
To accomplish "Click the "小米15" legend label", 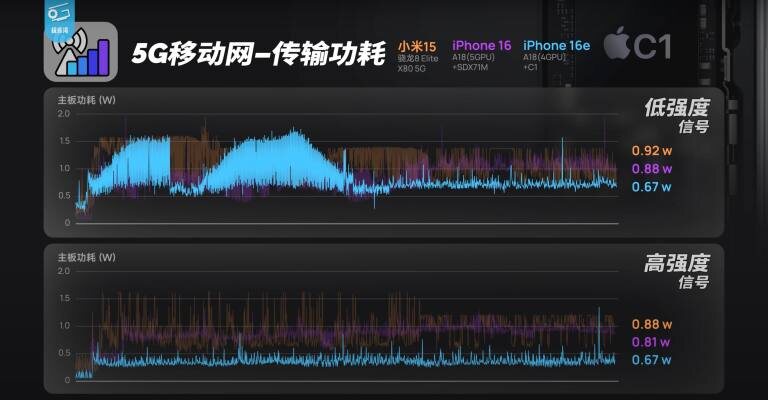I will 417,47.
